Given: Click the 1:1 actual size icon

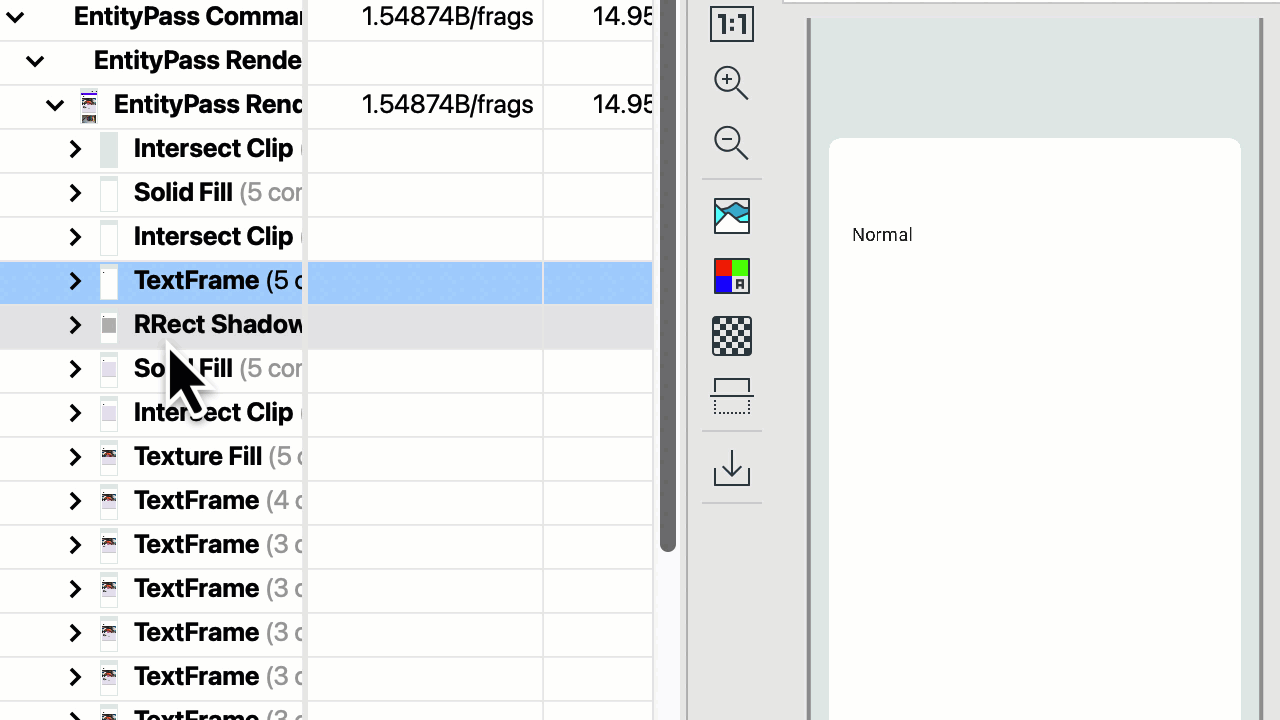Looking at the screenshot, I should click(731, 23).
